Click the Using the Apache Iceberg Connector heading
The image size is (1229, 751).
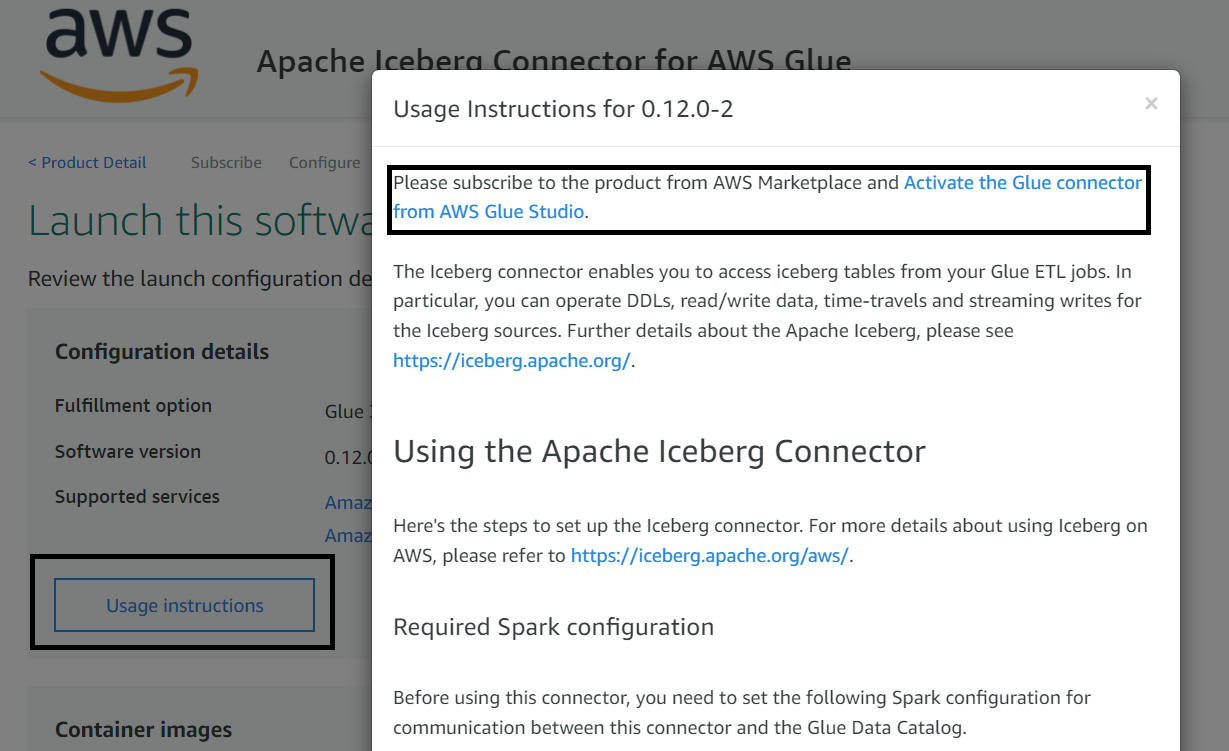pyautogui.click(x=659, y=451)
